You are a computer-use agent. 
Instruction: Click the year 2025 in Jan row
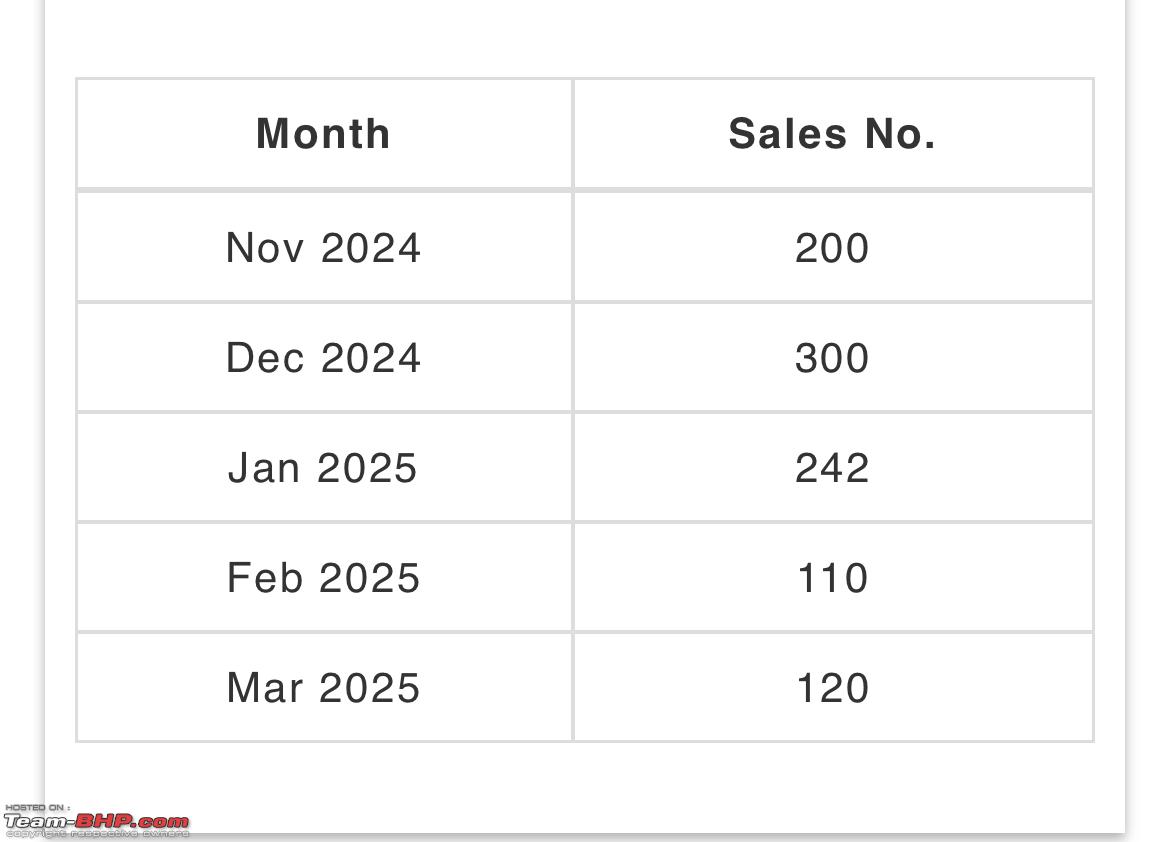pos(367,468)
